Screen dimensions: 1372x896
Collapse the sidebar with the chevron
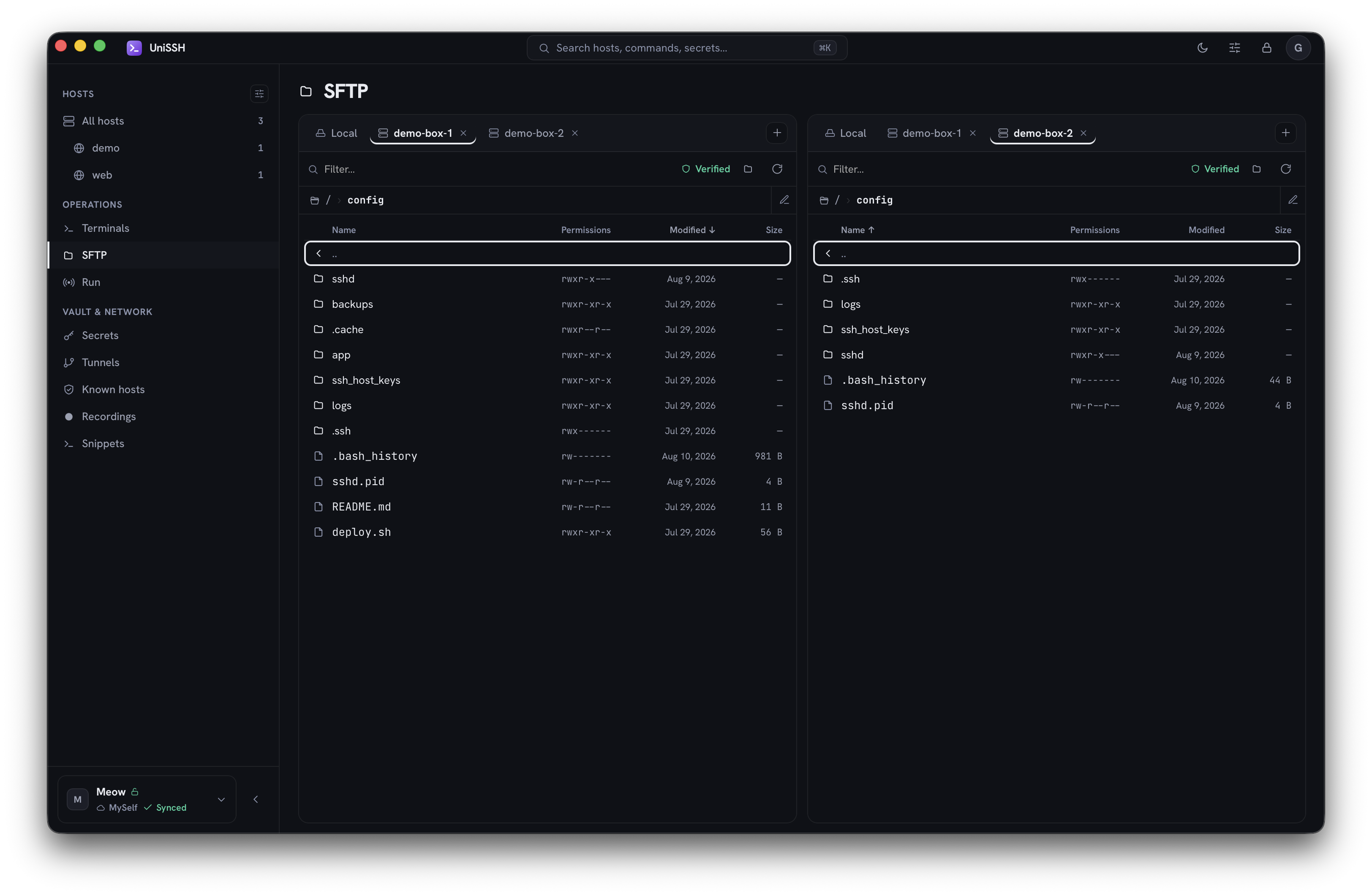[x=256, y=799]
